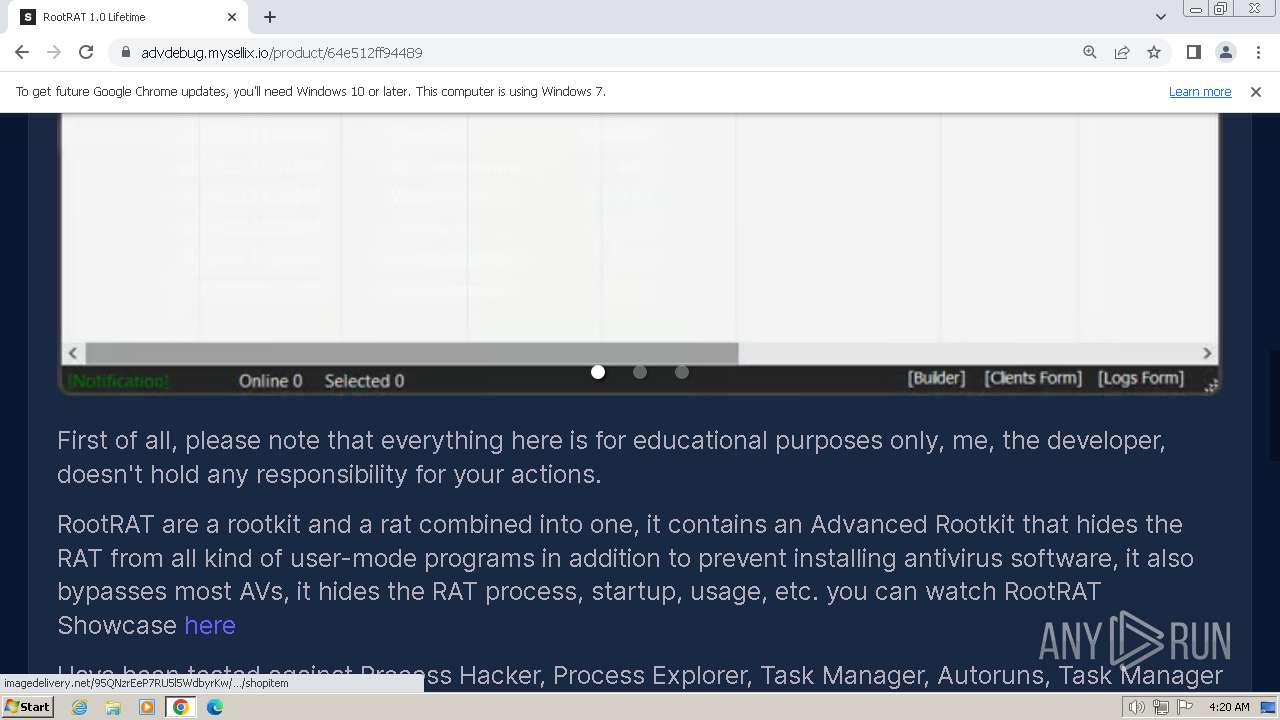The image size is (1280, 720).
Task: Click the [Logs Form] label
Action: tap(1141, 378)
